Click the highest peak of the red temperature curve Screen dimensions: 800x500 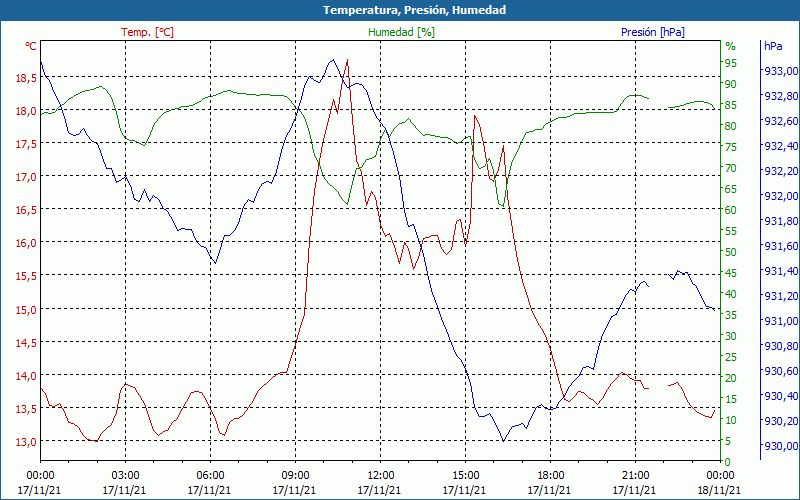click(347, 60)
